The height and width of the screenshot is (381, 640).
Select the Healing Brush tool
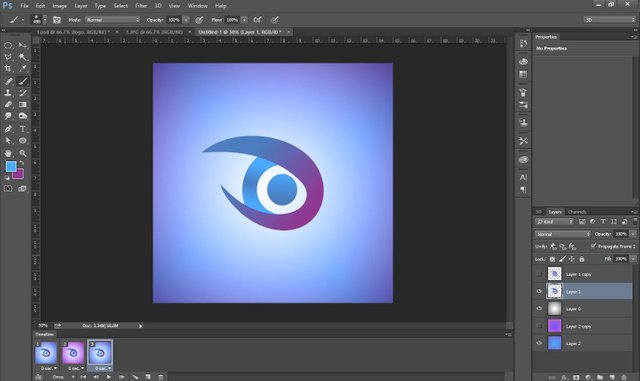[8, 81]
